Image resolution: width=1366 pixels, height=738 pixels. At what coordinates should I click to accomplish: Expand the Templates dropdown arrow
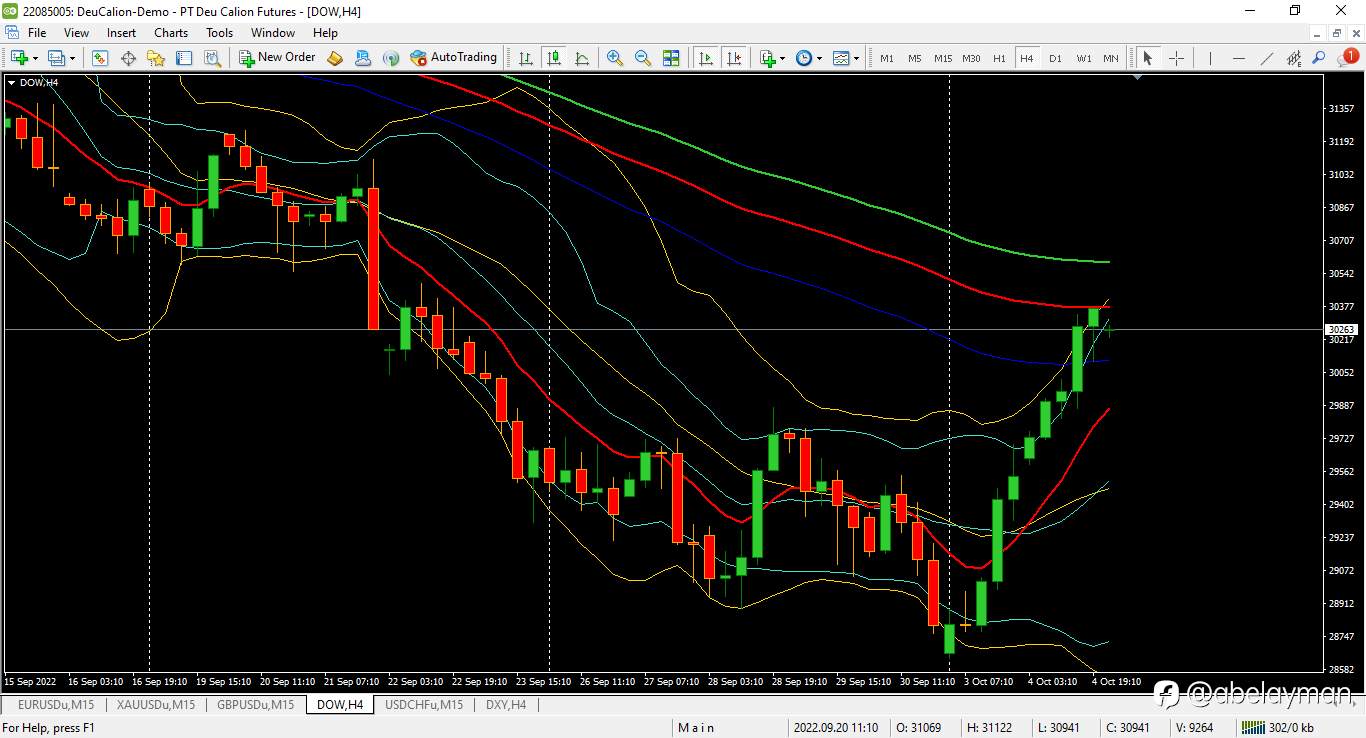(x=856, y=58)
